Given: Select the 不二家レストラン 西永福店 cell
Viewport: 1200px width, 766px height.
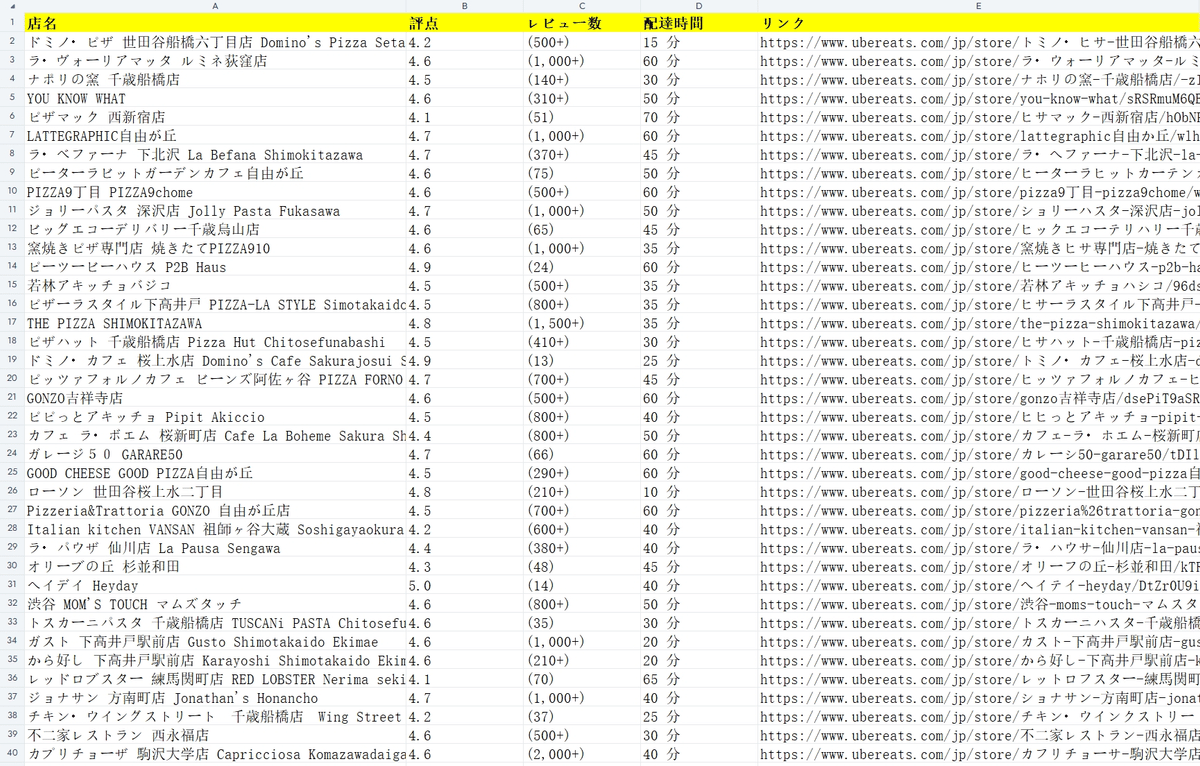Looking at the screenshot, I should coord(215,735).
